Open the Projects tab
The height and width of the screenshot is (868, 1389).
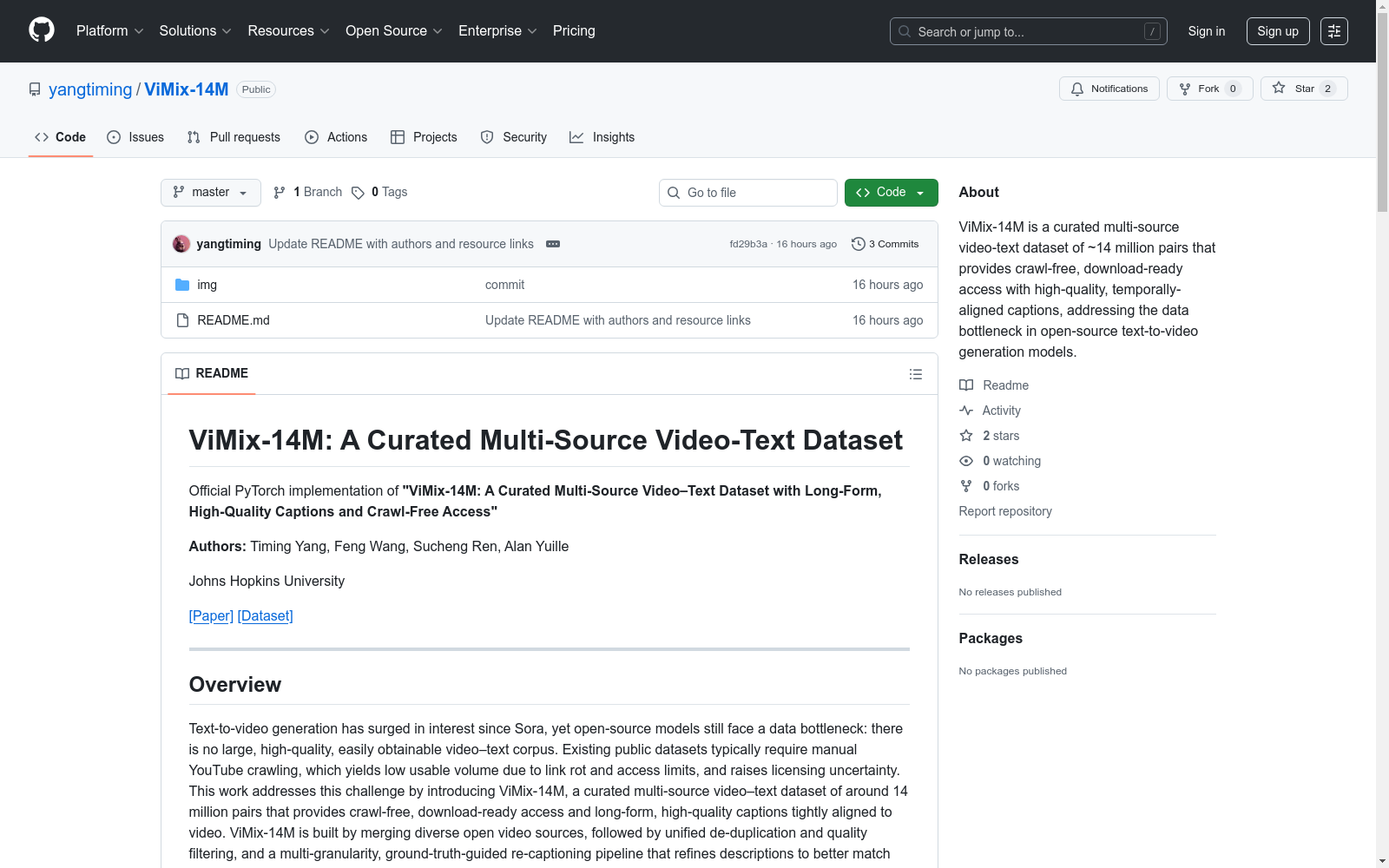click(424, 137)
